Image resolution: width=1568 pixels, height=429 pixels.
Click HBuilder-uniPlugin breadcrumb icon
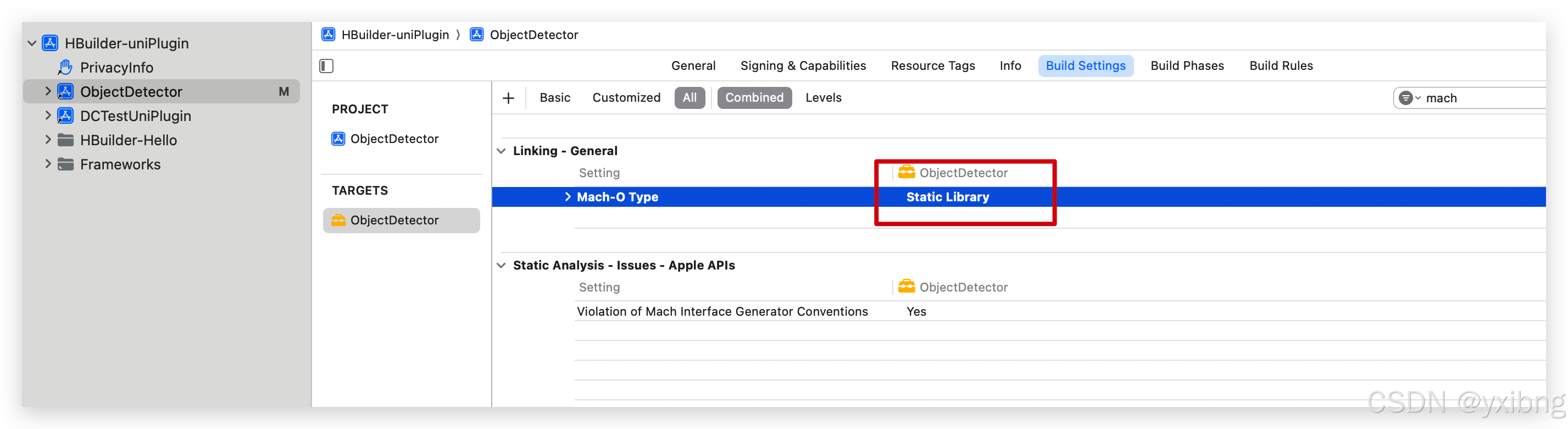click(x=329, y=35)
